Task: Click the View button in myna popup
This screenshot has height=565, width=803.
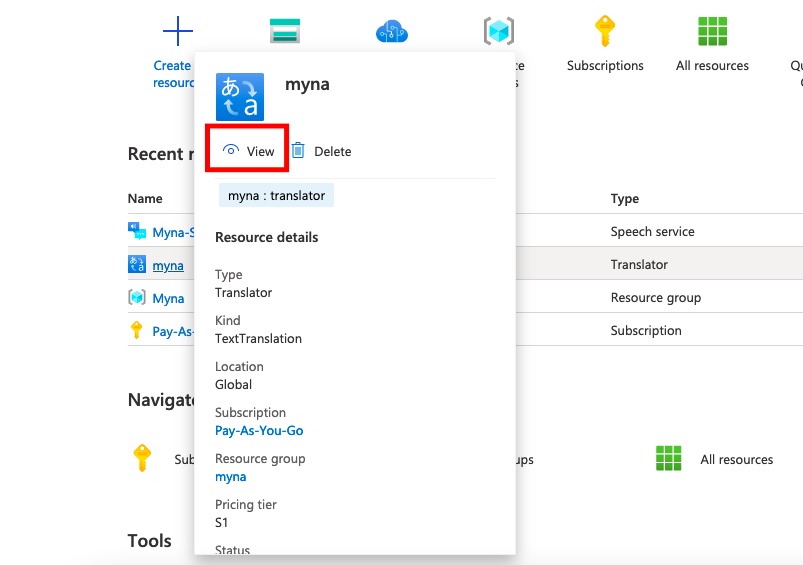Action: (x=248, y=151)
